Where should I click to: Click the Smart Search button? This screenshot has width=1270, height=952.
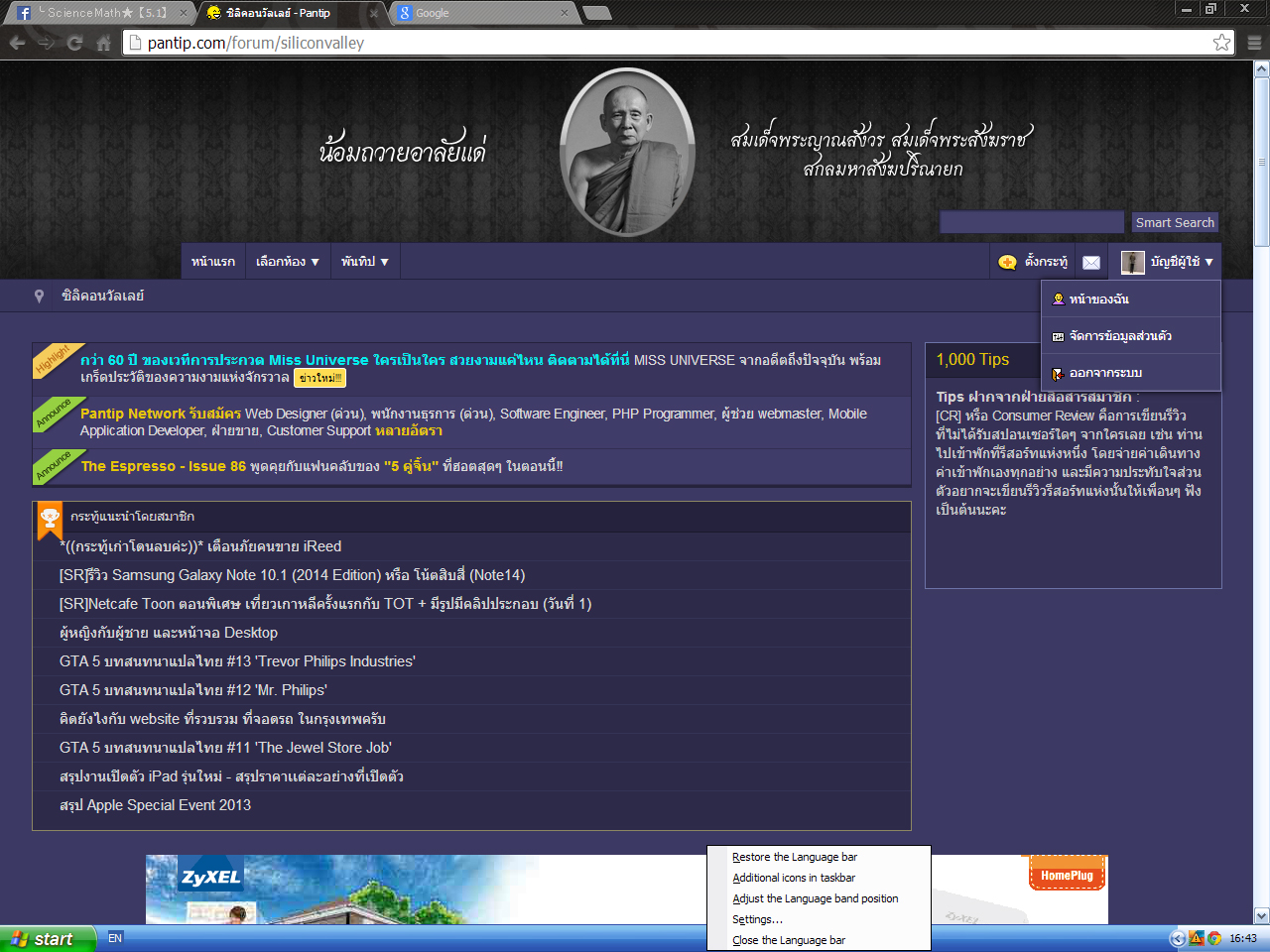1175,222
